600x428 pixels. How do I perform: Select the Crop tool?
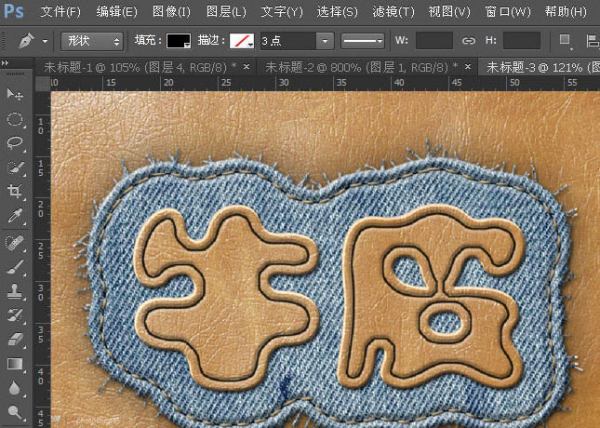pos(15,191)
